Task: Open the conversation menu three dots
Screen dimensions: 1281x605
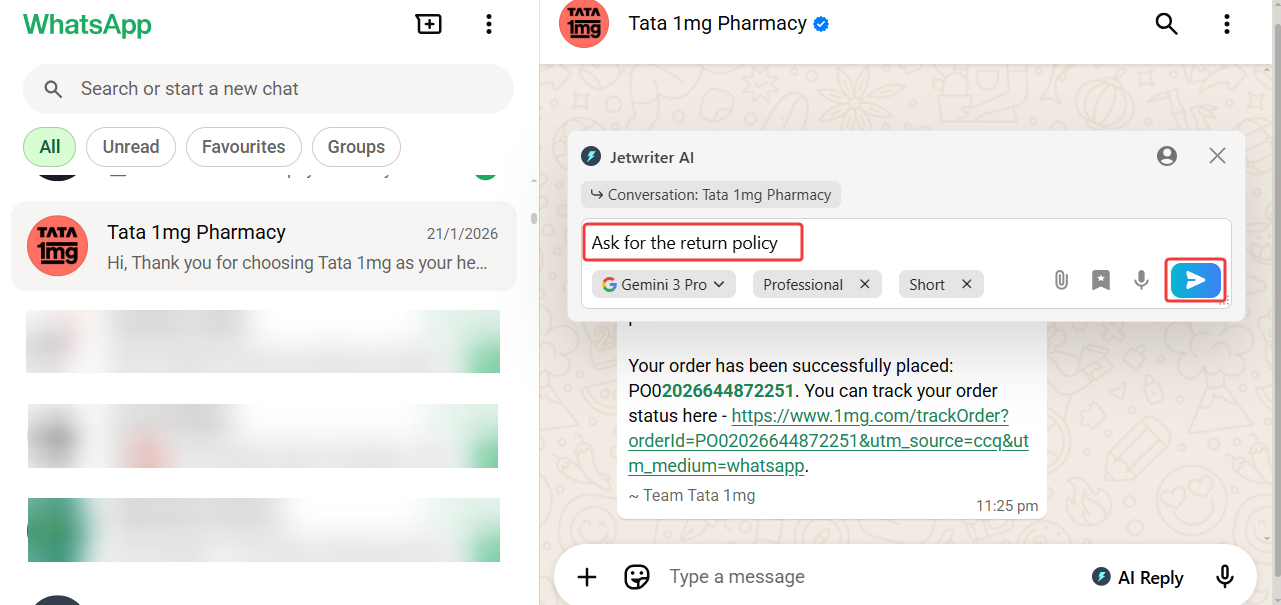Action: tap(1226, 24)
